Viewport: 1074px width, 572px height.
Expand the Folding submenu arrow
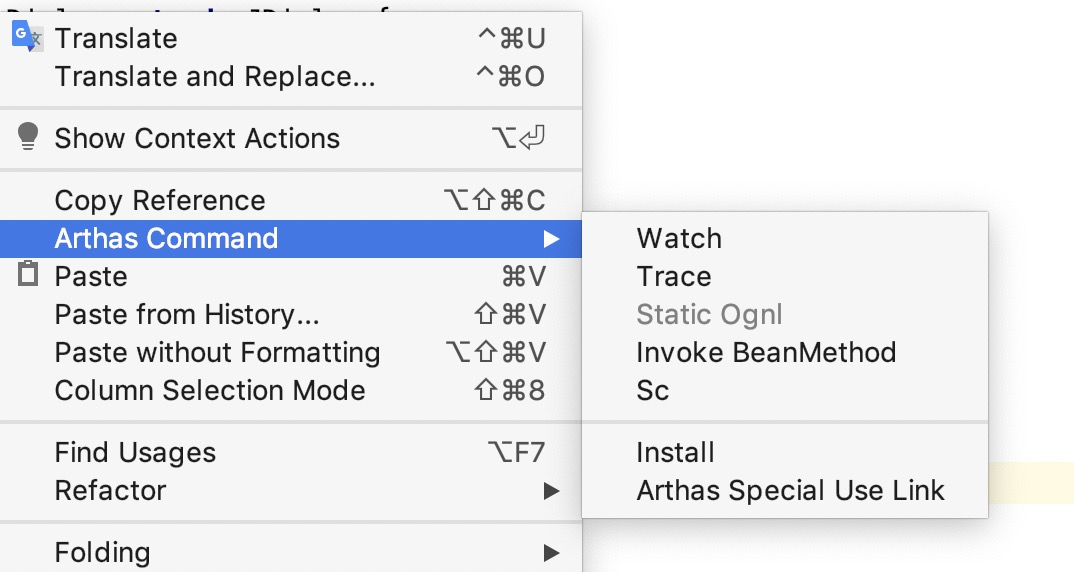pyautogui.click(x=551, y=552)
